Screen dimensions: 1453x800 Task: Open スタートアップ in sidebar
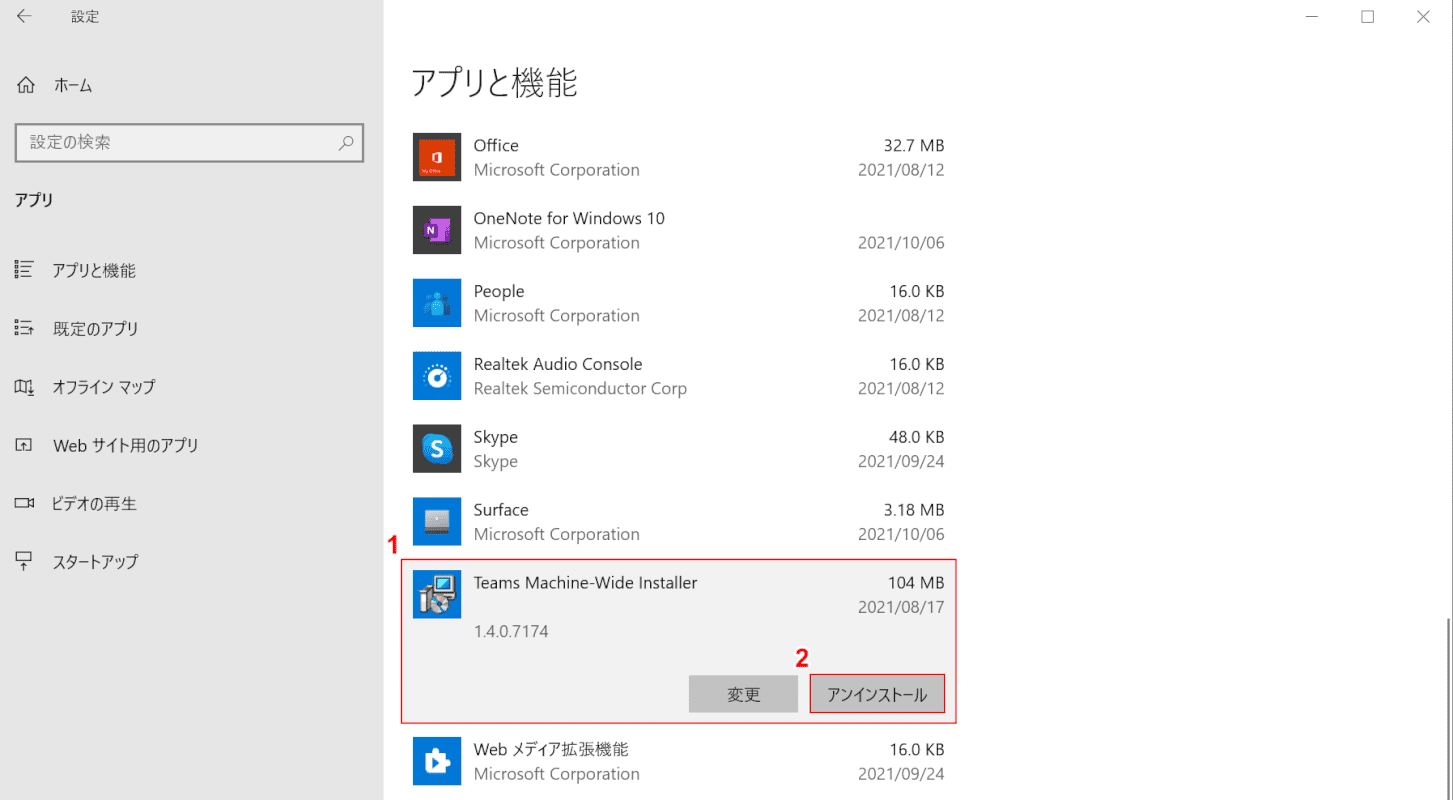pos(95,562)
